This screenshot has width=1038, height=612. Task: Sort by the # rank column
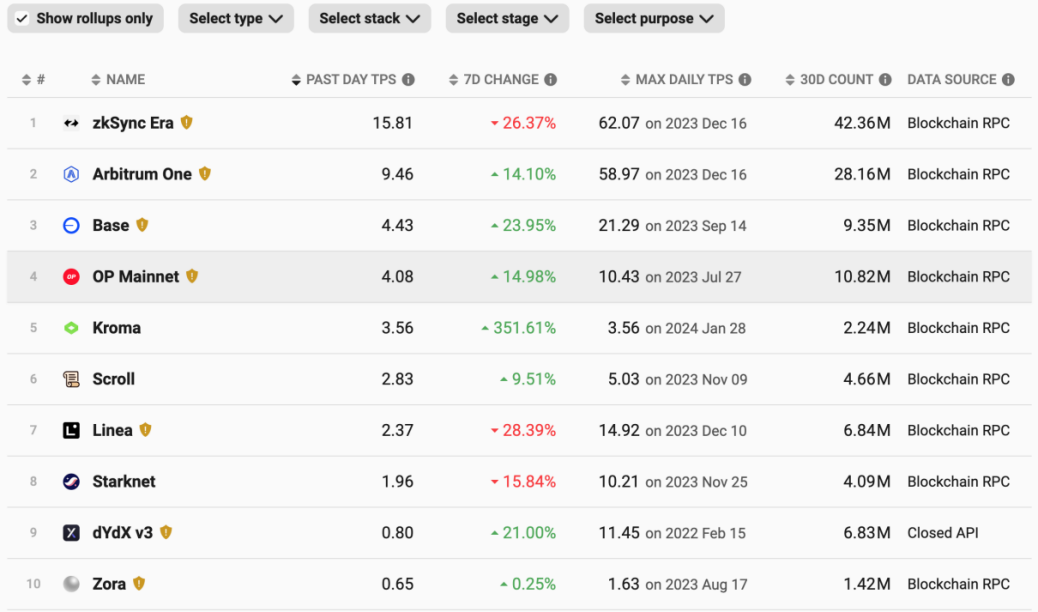33,79
